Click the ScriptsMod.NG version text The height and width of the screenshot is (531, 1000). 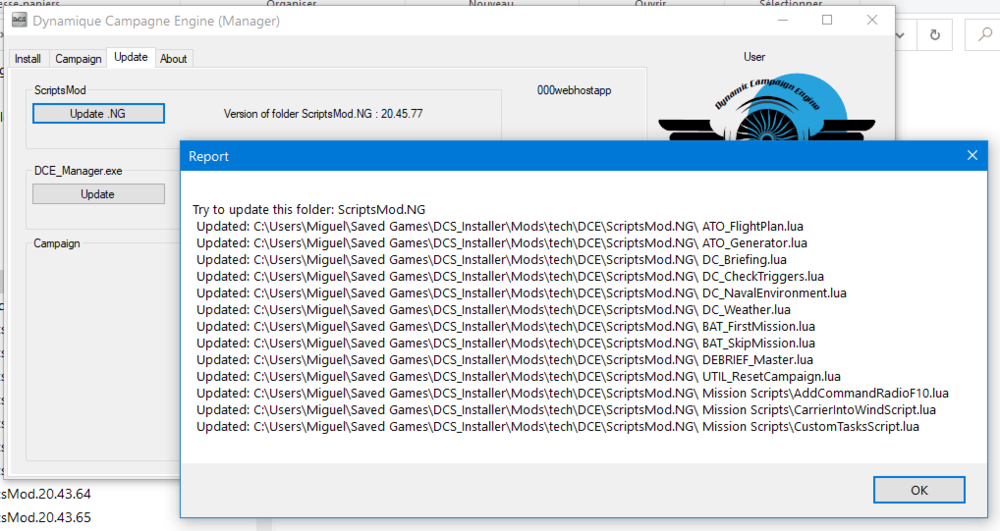(x=323, y=113)
